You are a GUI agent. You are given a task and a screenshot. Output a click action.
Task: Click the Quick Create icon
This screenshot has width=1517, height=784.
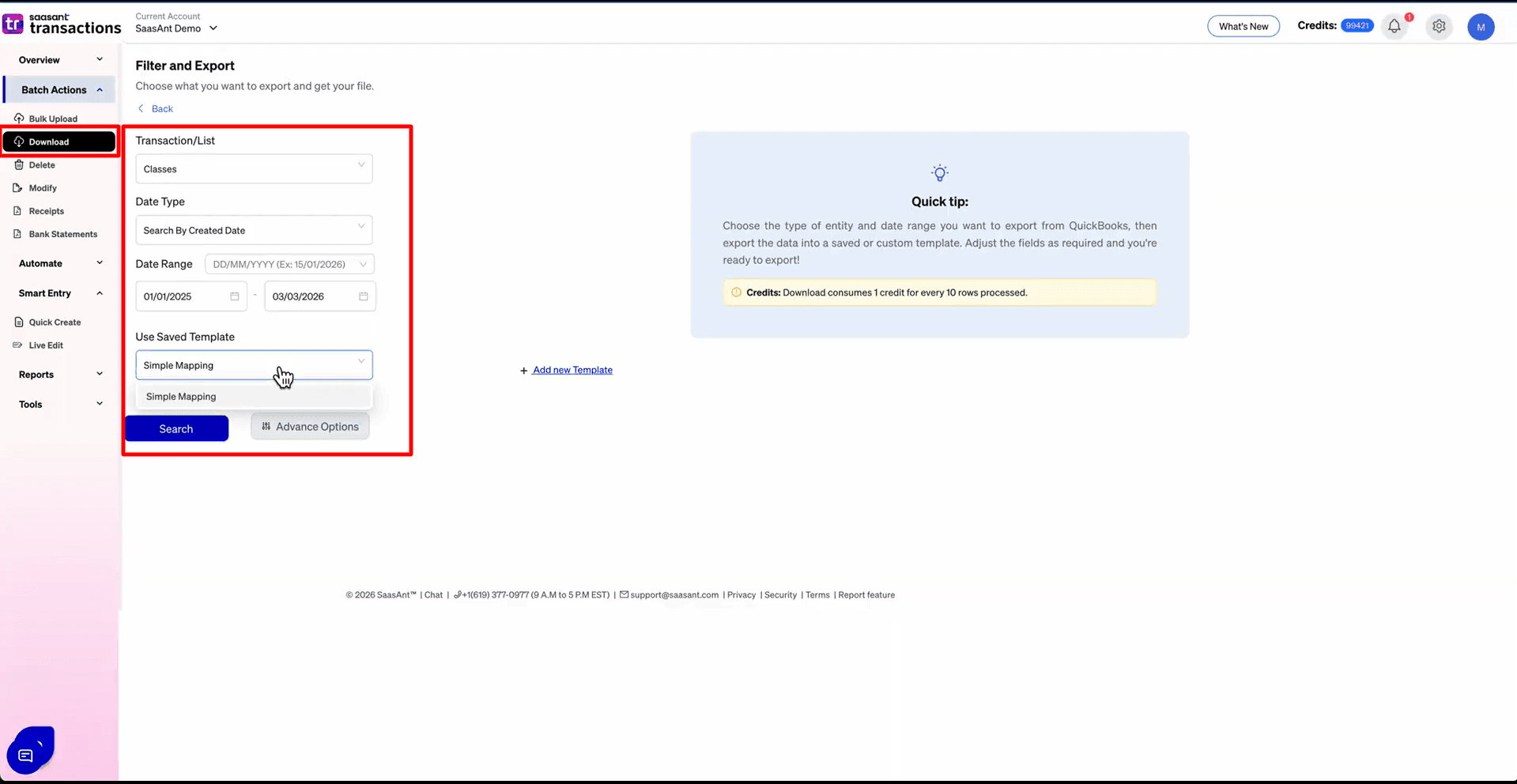pos(19,322)
